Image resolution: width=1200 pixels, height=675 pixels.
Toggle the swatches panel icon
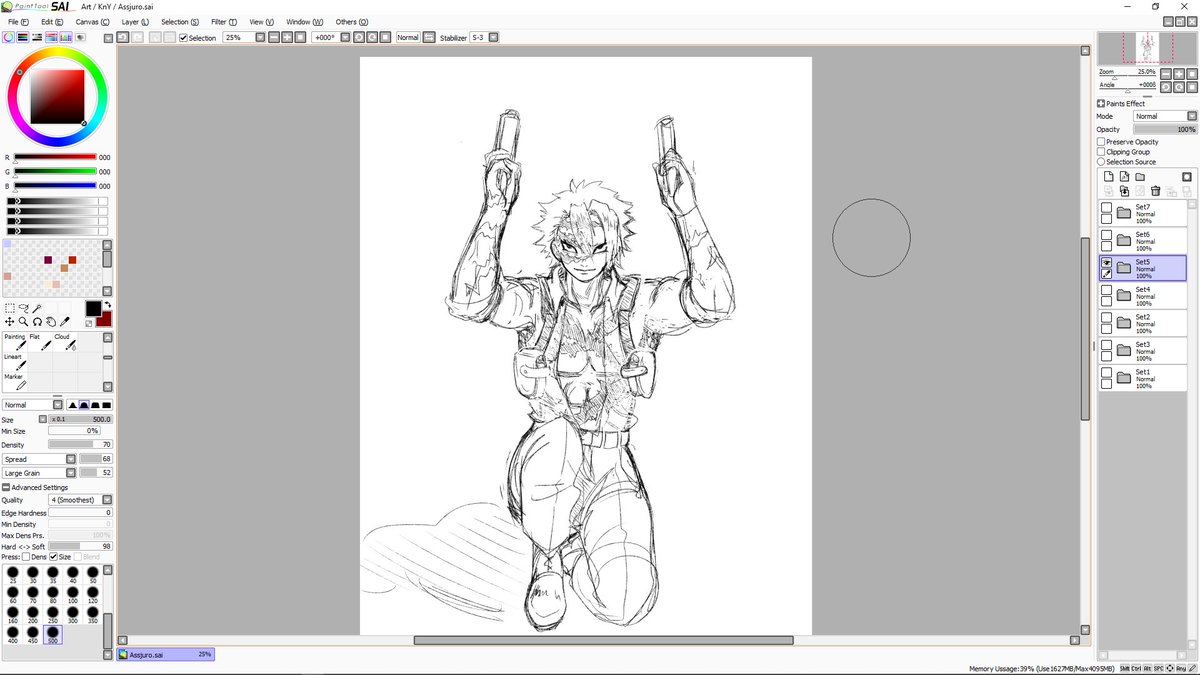[66, 37]
